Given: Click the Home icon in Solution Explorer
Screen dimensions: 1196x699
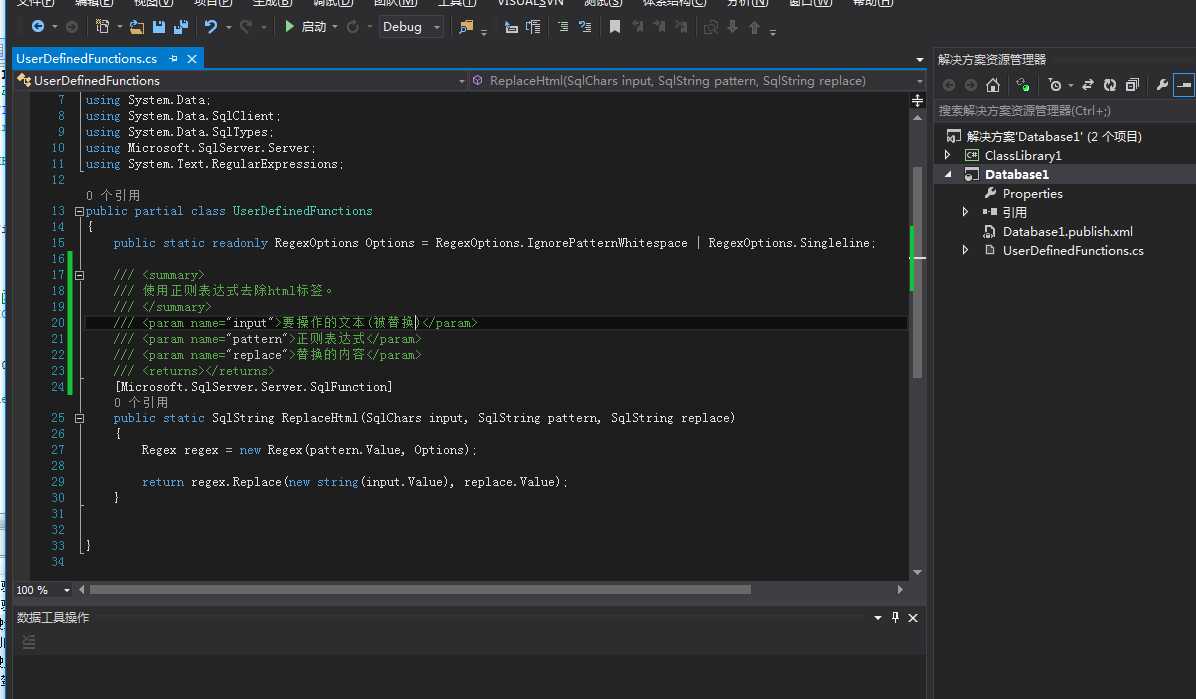Looking at the screenshot, I should [x=992, y=85].
